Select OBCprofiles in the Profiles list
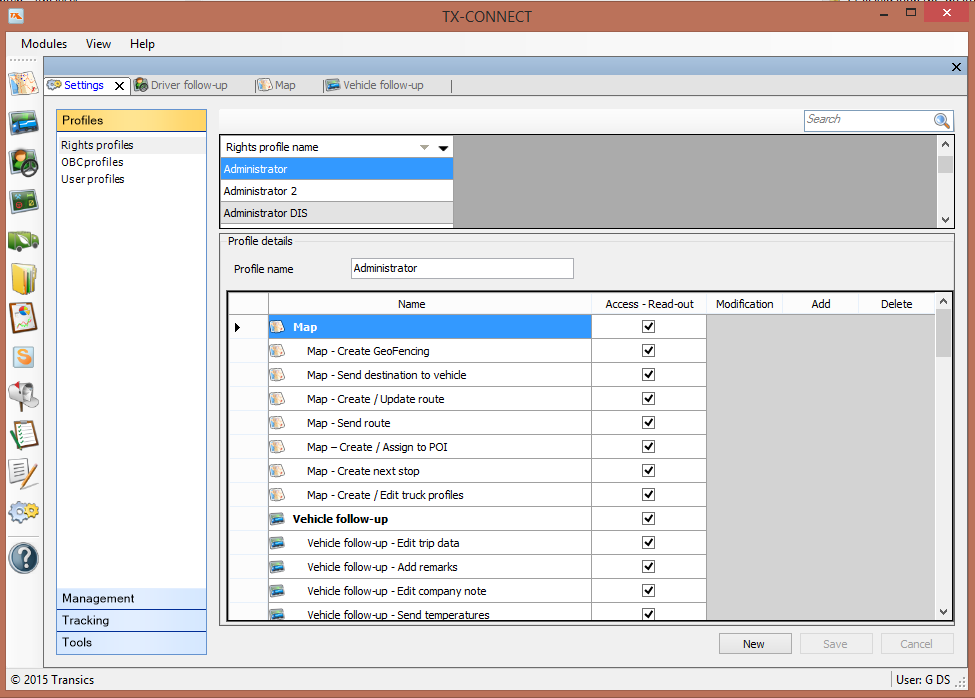The image size is (975, 698). click(92, 162)
